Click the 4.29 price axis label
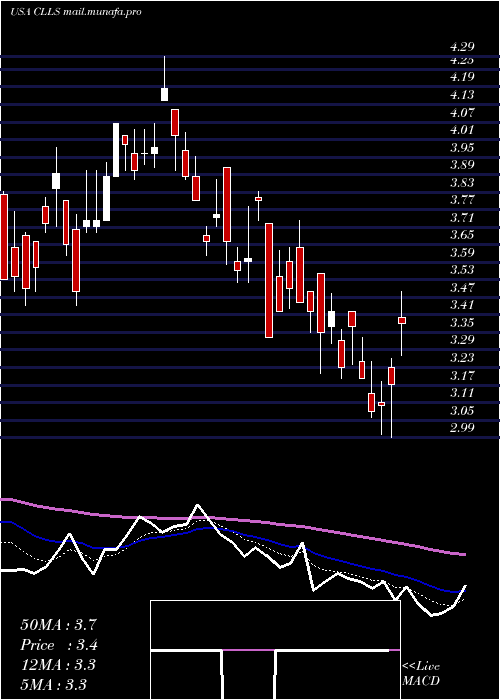This screenshot has height=700, width=500. (462, 47)
